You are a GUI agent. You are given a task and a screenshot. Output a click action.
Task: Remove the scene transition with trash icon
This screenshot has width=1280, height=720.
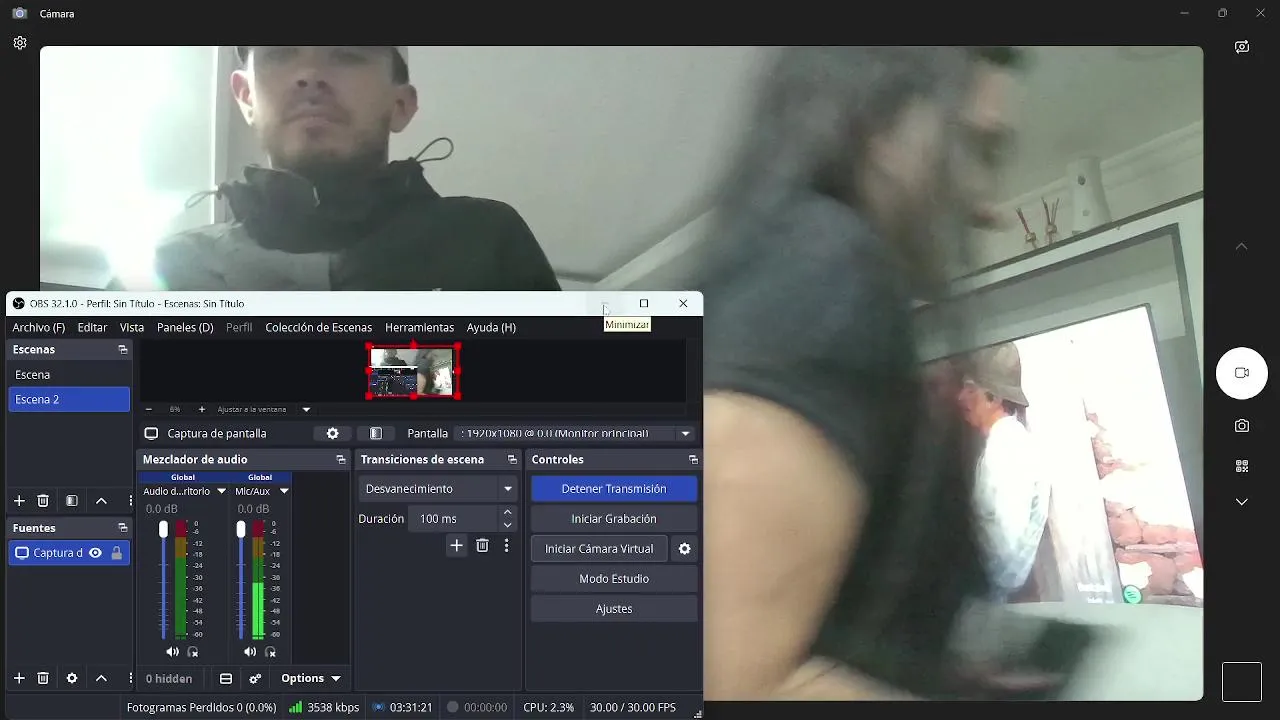point(482,546)
